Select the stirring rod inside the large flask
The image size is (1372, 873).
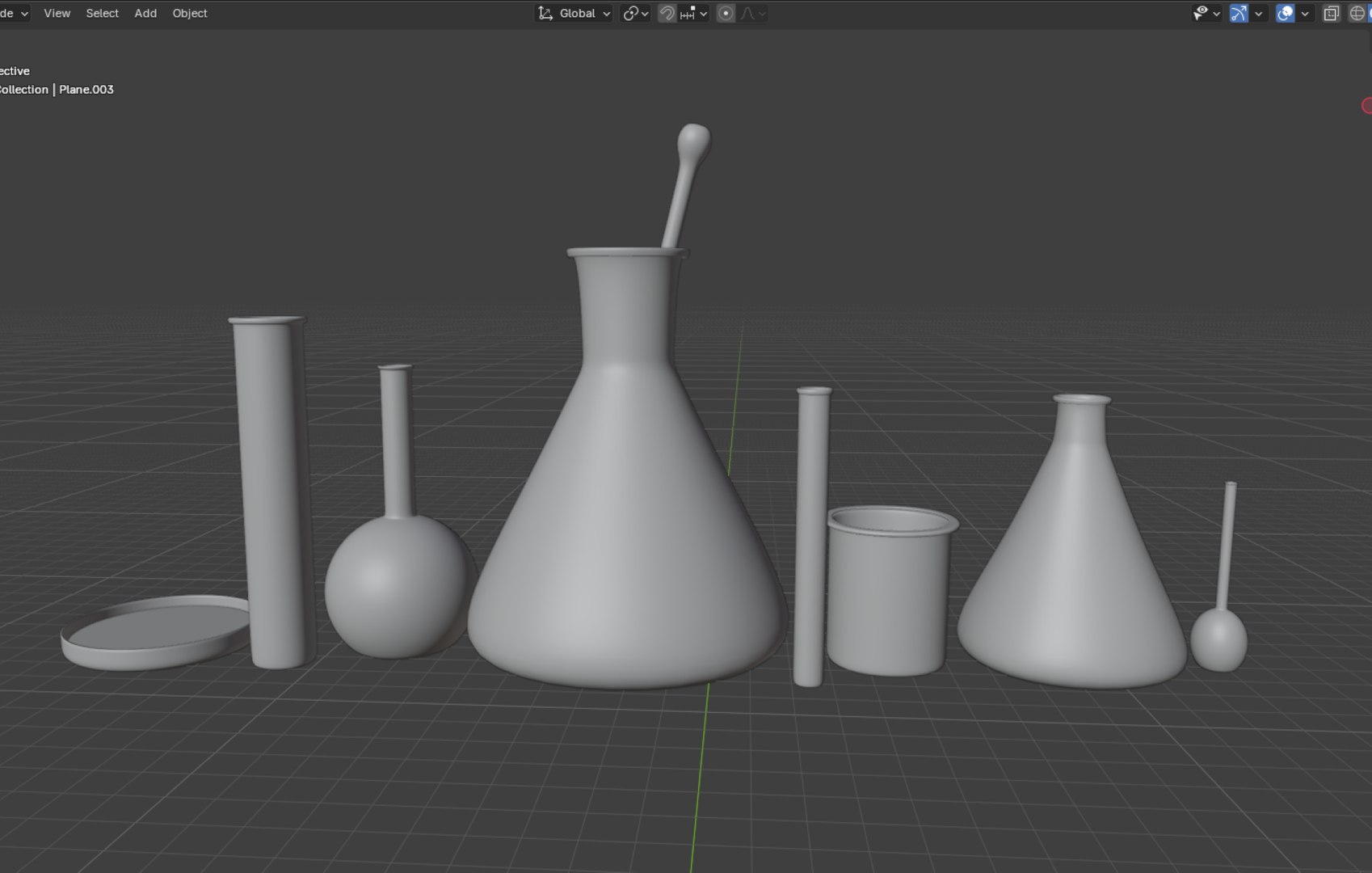[x=685, y=186]
